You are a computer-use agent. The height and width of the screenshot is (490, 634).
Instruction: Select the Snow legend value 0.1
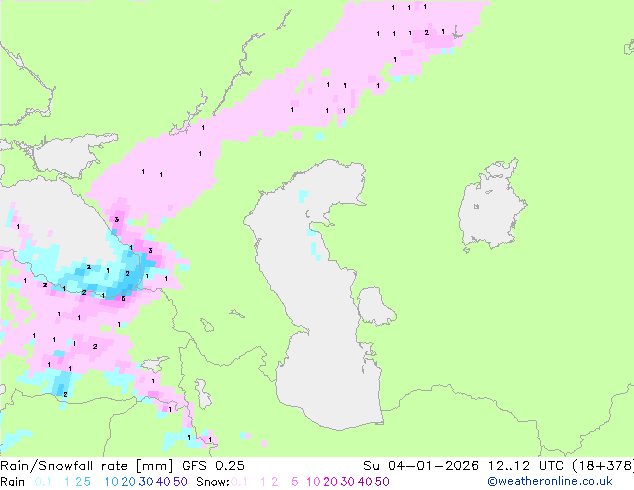(239, 482)
